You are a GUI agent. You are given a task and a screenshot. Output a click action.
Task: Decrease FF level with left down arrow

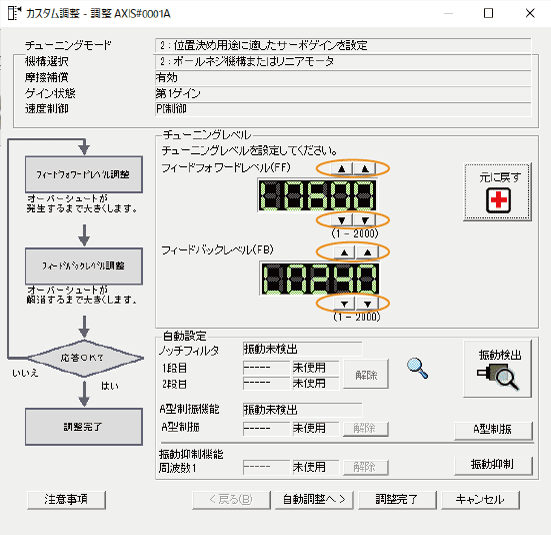coord(341,220)
